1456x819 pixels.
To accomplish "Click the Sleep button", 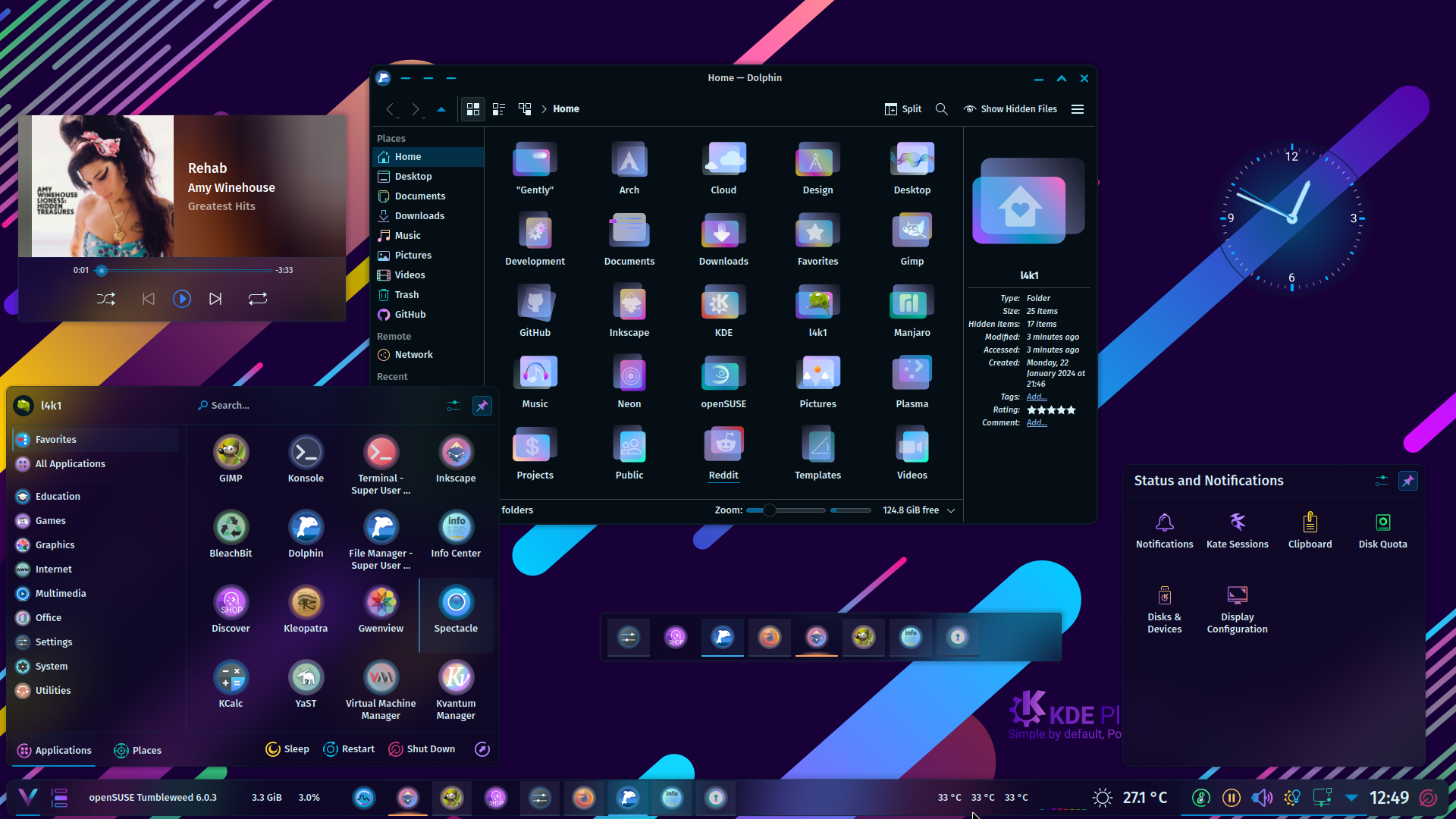I will pos(287,749).
